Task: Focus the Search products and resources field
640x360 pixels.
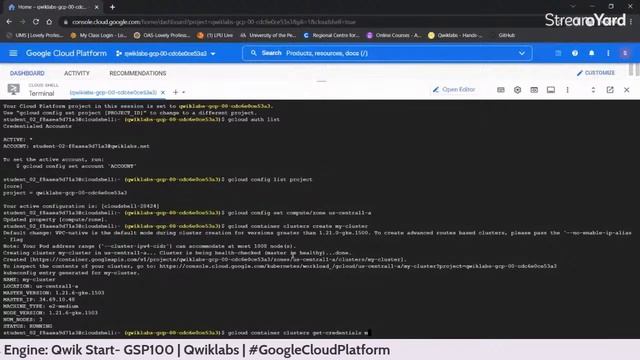Action: tap(387, 53)
